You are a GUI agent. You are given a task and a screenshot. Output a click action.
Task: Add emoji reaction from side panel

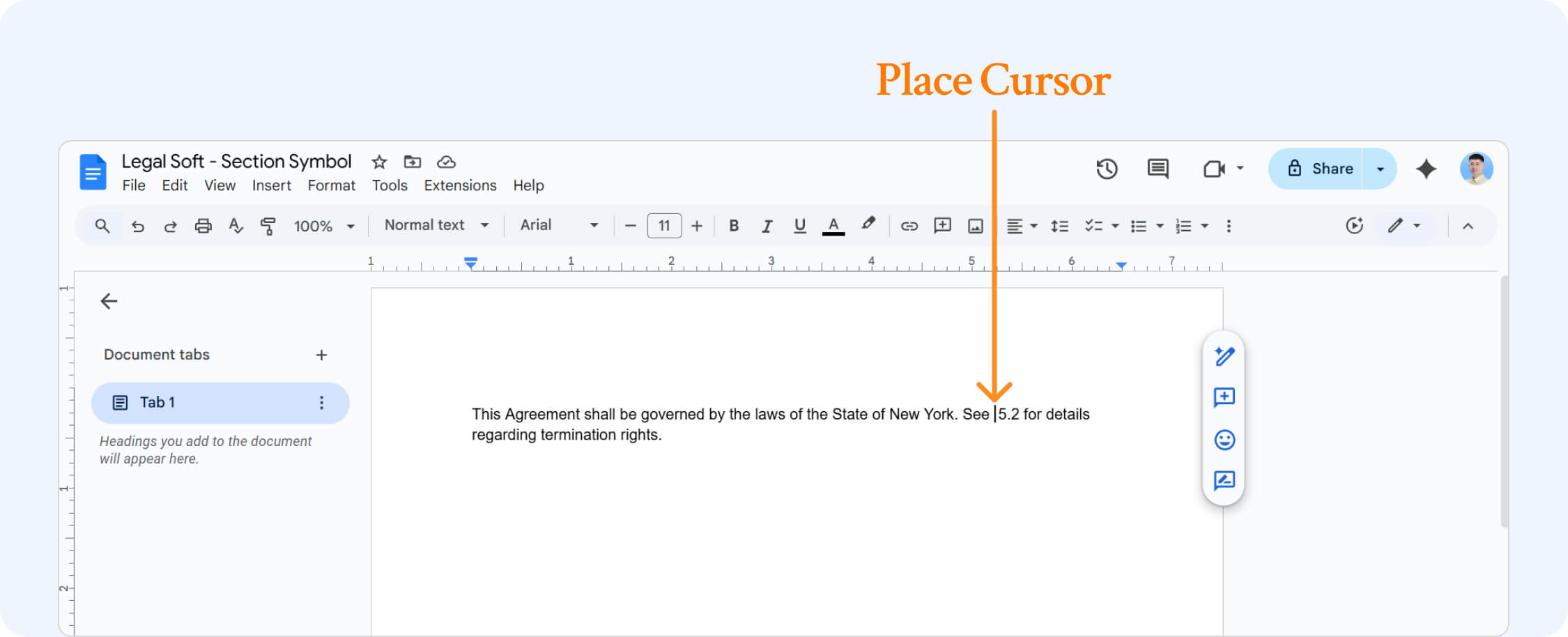pos(1224,440)
